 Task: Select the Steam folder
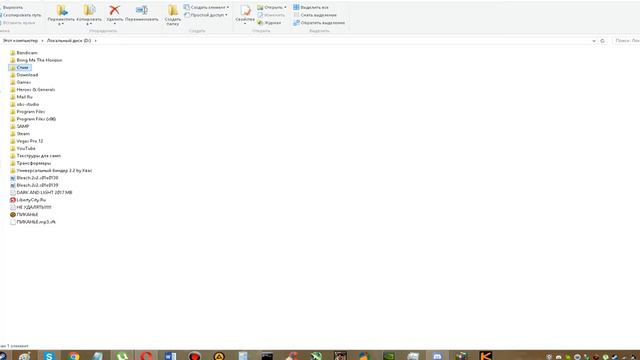(x=20, y=133)
